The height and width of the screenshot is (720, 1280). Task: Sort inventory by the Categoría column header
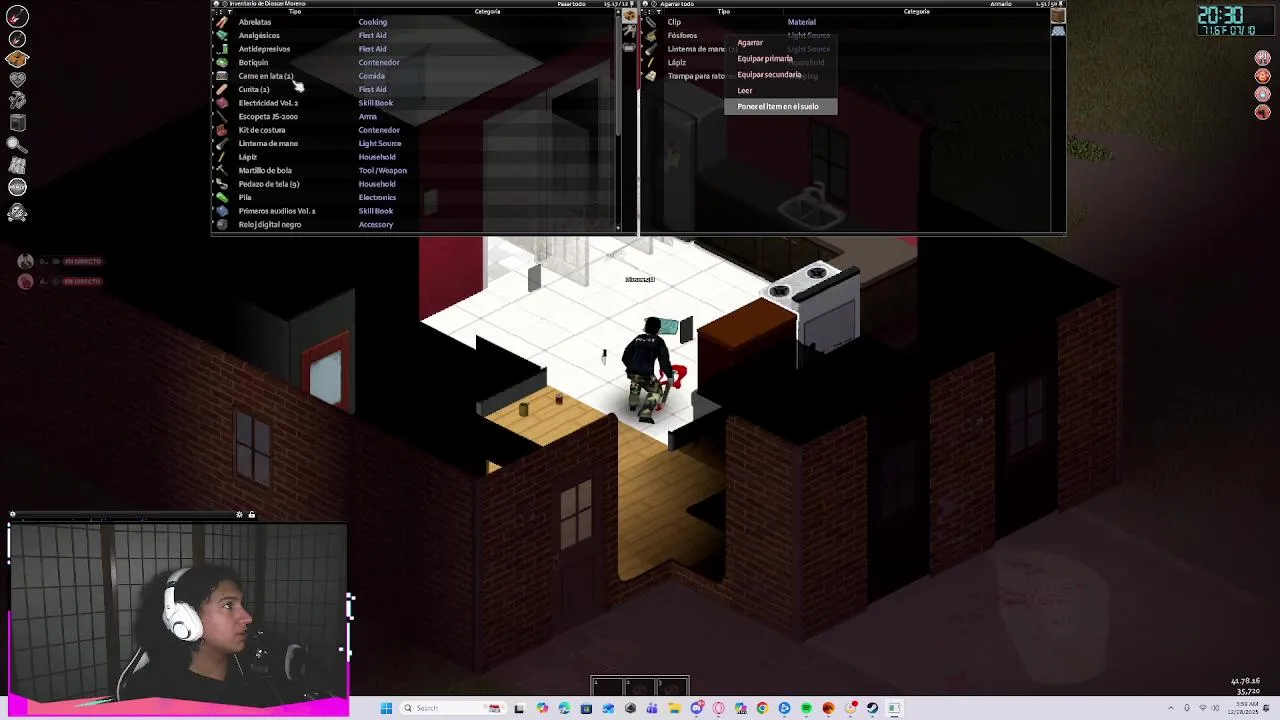487,12
